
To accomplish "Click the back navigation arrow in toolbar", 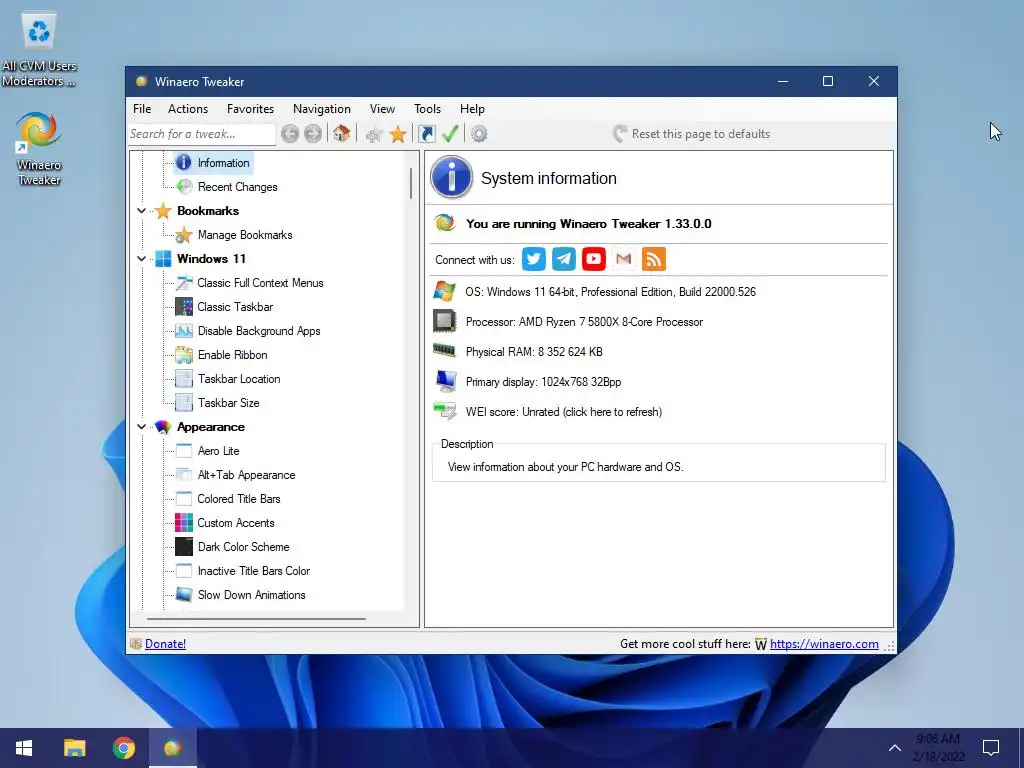I will (x=290, y=134).
